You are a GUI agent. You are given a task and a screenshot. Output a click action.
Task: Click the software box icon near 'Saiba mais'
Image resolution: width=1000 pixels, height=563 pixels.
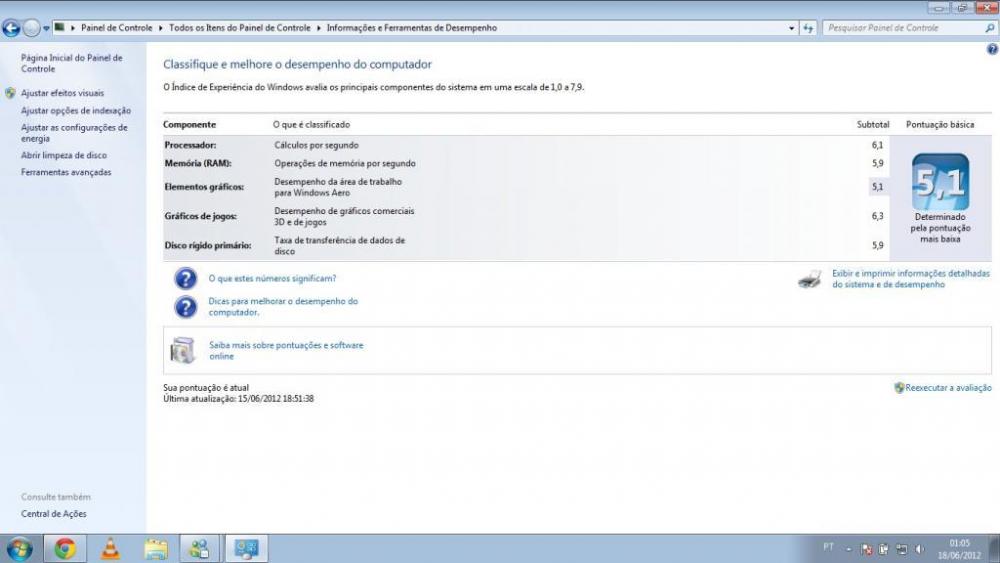click(x=183, y=350)
